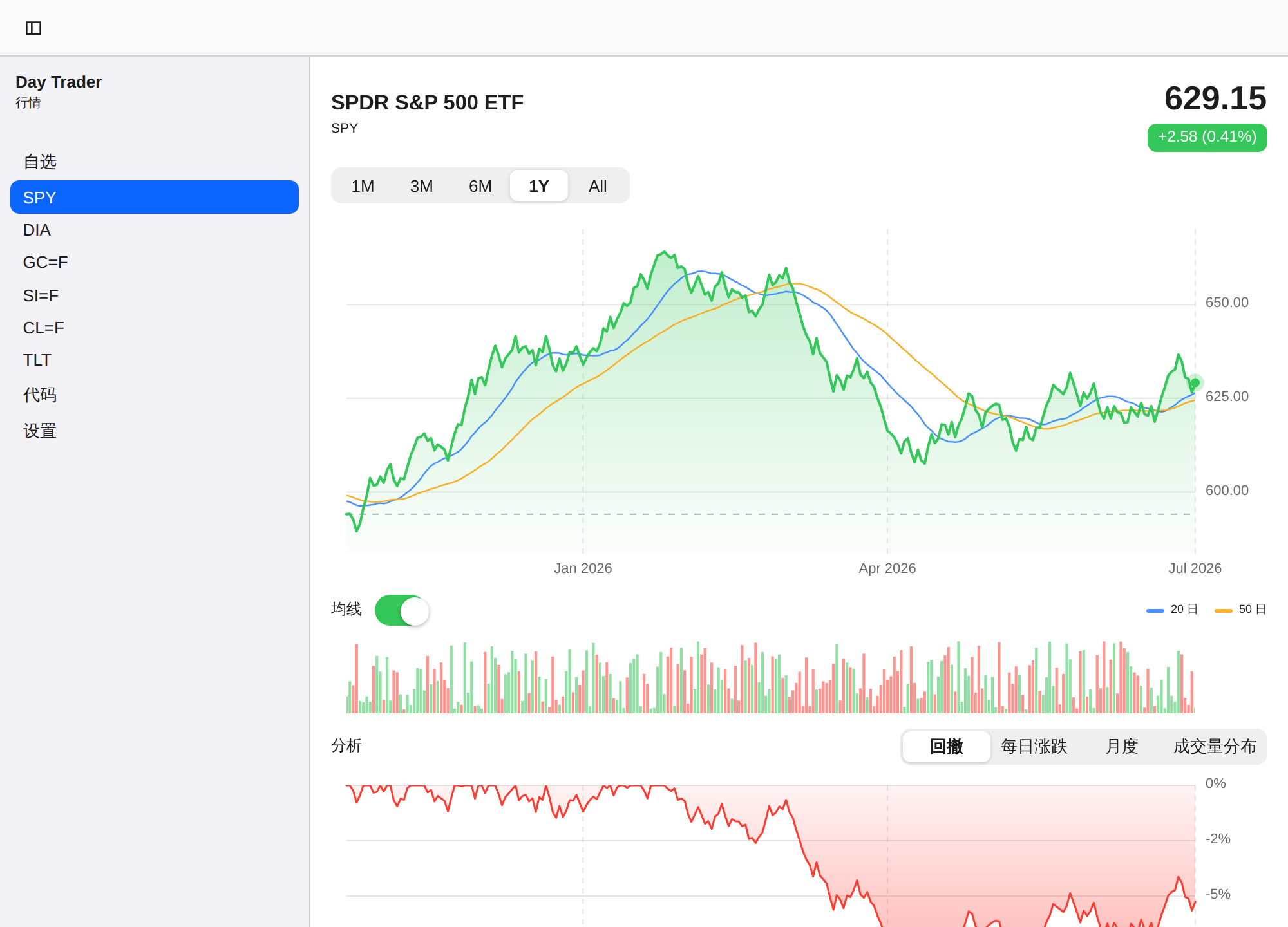This screenshot has height=927, width=1288.
Task: Click the 分析 section heading
Action: pos(346,745)
